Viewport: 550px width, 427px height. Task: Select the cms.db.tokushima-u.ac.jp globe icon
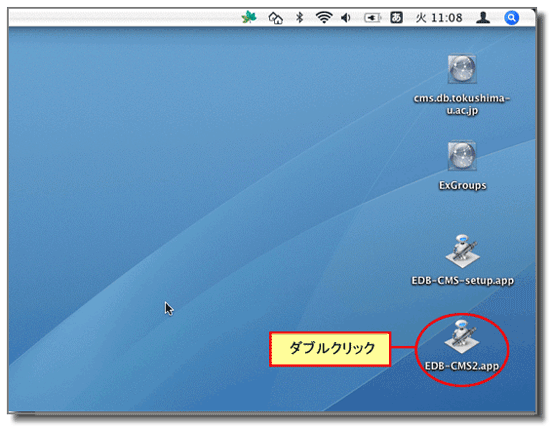462,69
